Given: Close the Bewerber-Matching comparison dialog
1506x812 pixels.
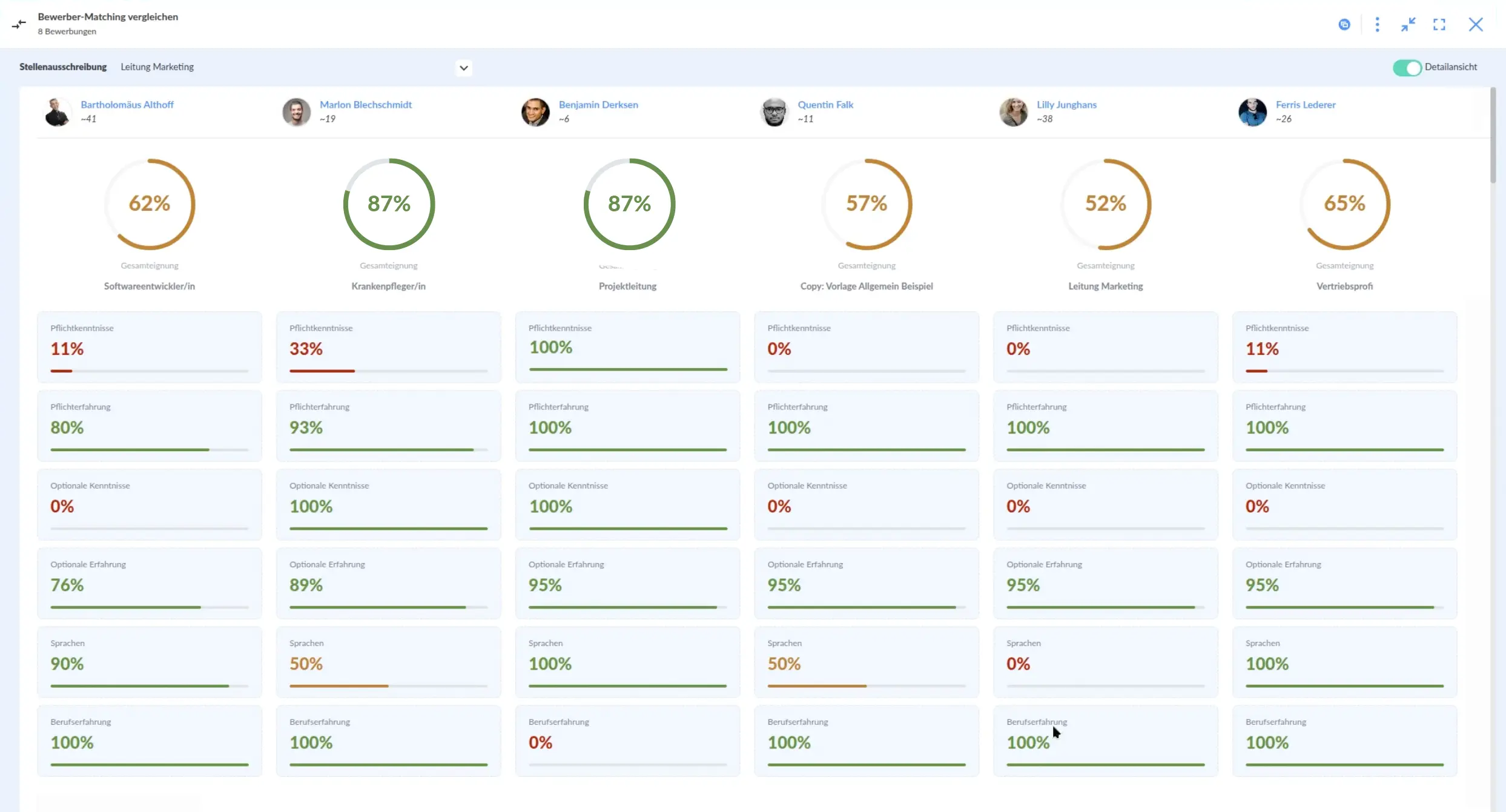Looking at the screenshot, I should (1476, 24).
